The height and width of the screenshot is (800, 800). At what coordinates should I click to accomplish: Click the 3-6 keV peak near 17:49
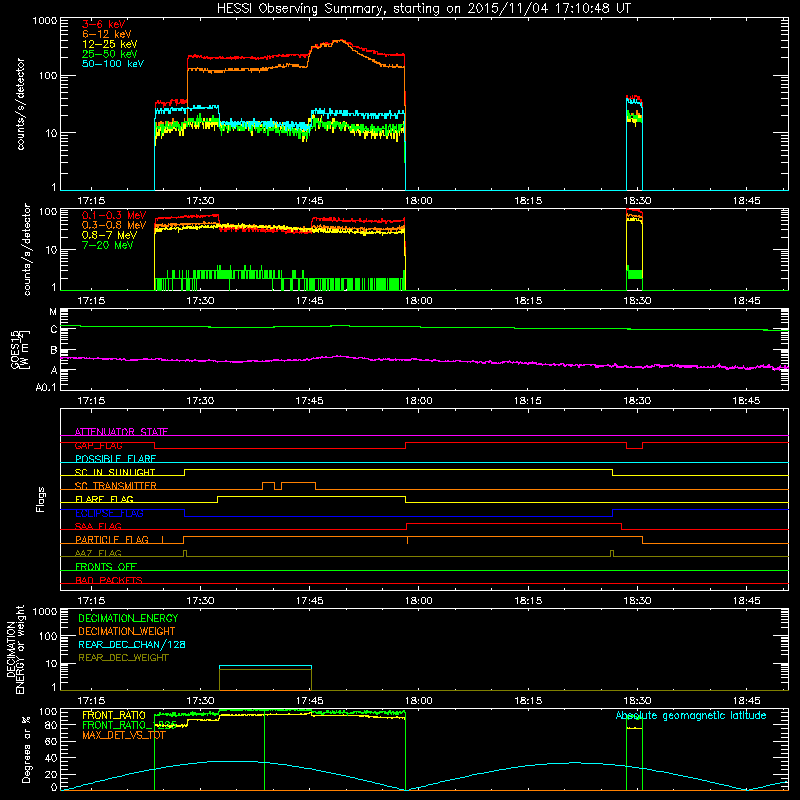click(x=340, y=41)
